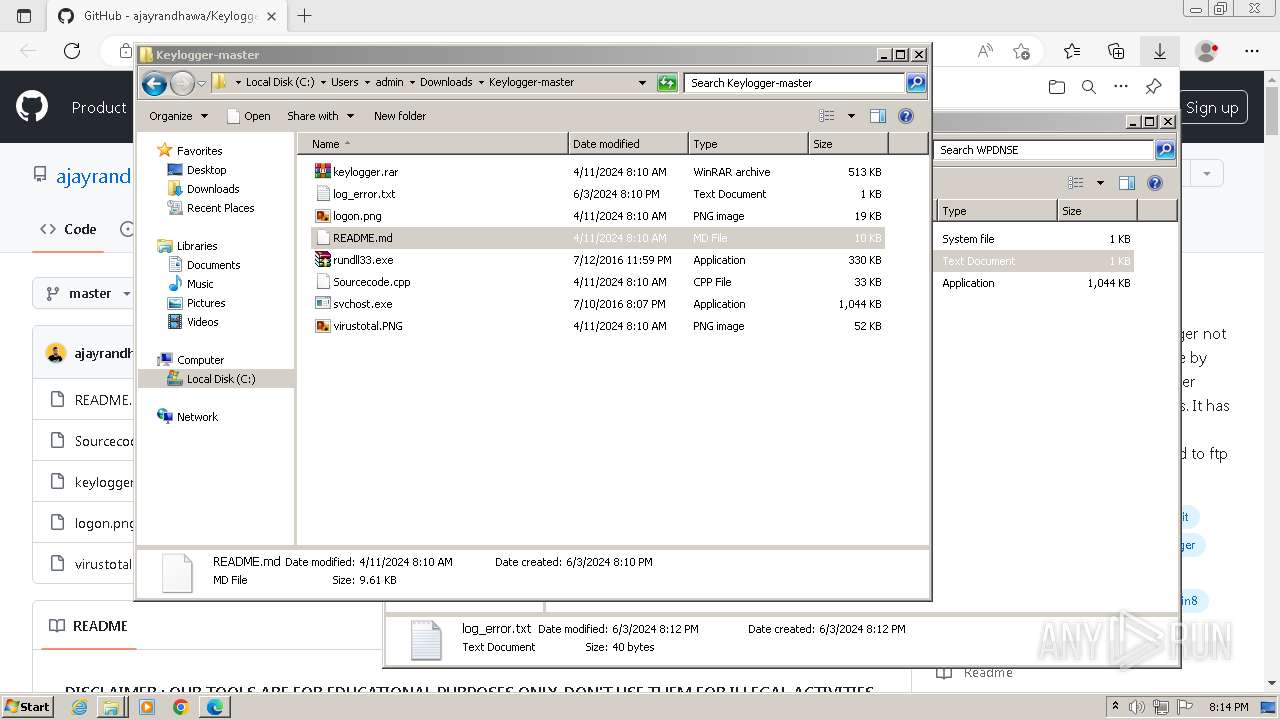Open the Share with menu
This screenshot has height=720, width=1280.
319,116
